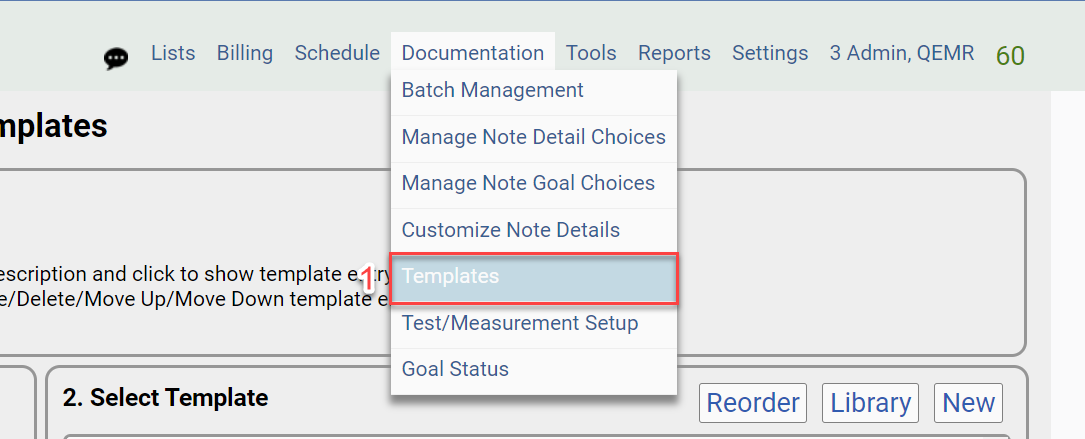Click the Reorder button
Viewport: 1085px width, 439px height.
753,403
